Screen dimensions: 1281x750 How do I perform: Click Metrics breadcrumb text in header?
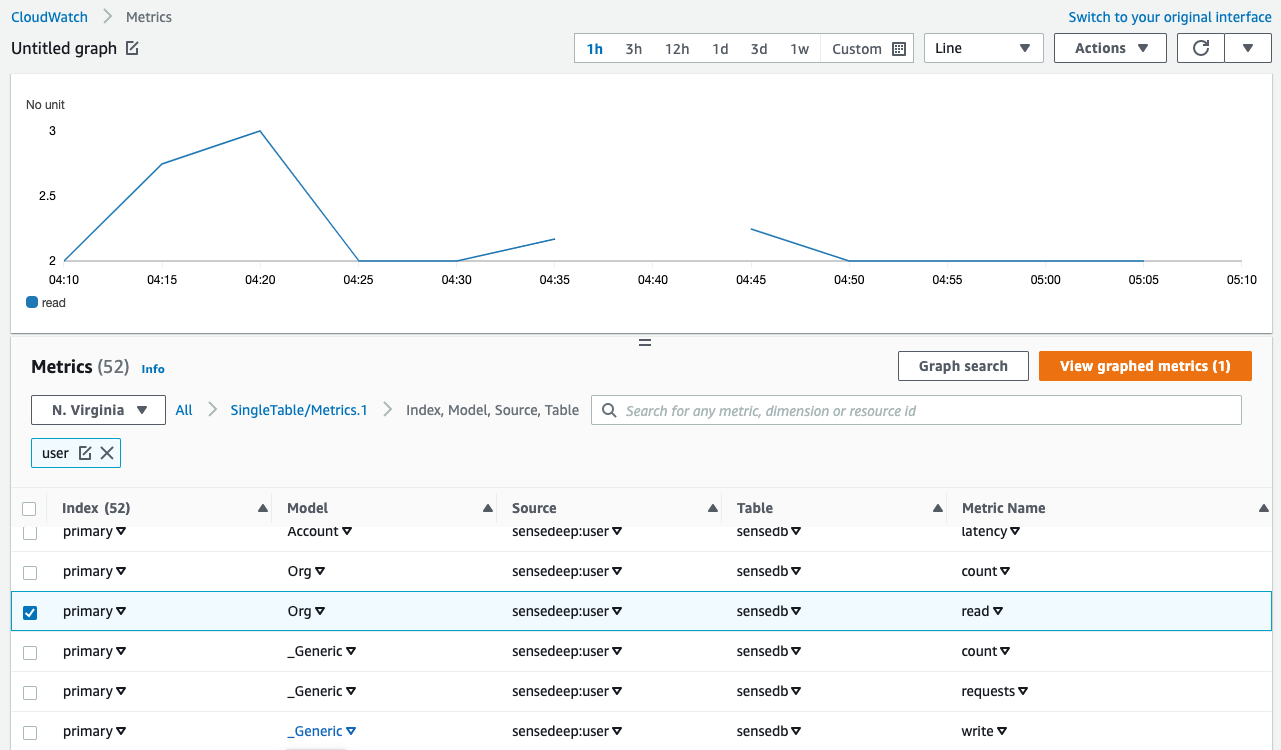pos(149,17)
